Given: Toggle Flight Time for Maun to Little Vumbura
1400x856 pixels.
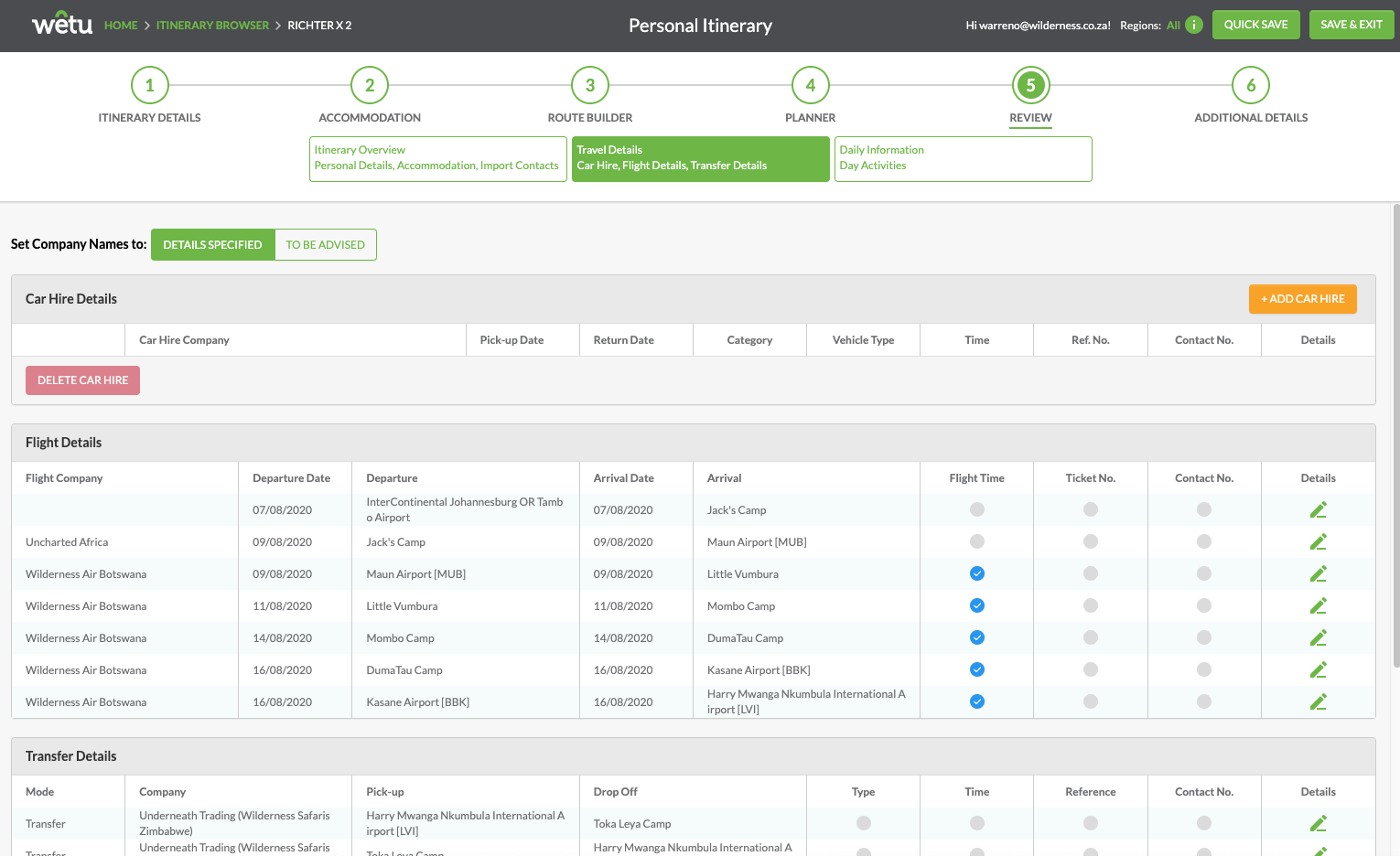Looking at the screenshot, I should pyautogui.click(x=976, y=574).
